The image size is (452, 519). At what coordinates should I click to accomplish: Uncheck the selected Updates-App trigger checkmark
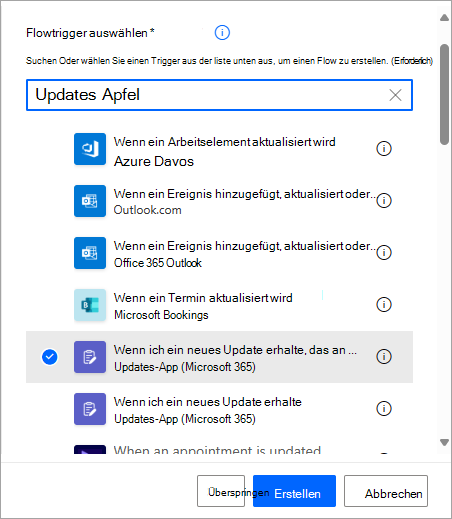tap(50, 357)
